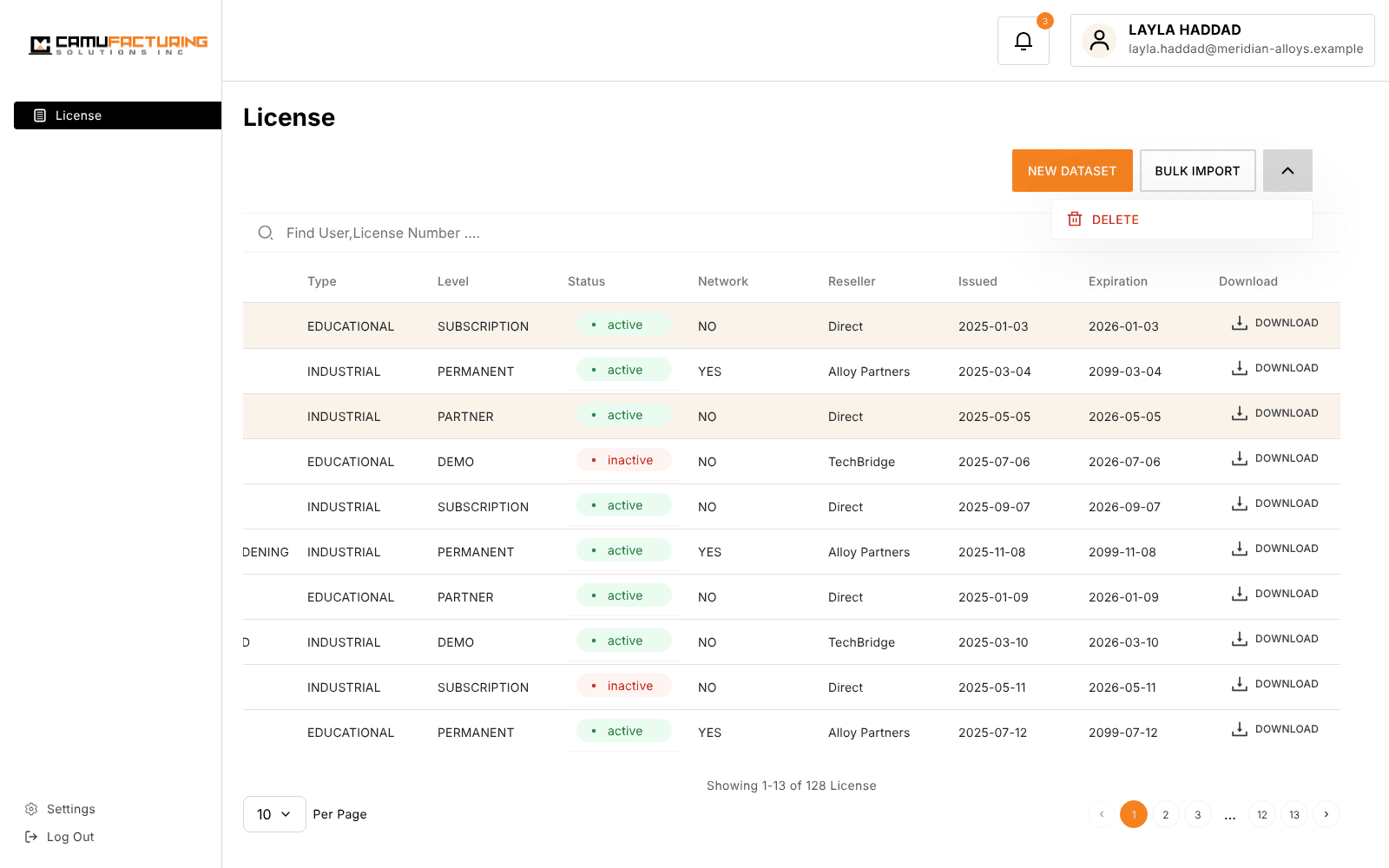Click active status in row issued 2025-01-03
This screenshot has height=868, width=1389.
tap(624, 325)
